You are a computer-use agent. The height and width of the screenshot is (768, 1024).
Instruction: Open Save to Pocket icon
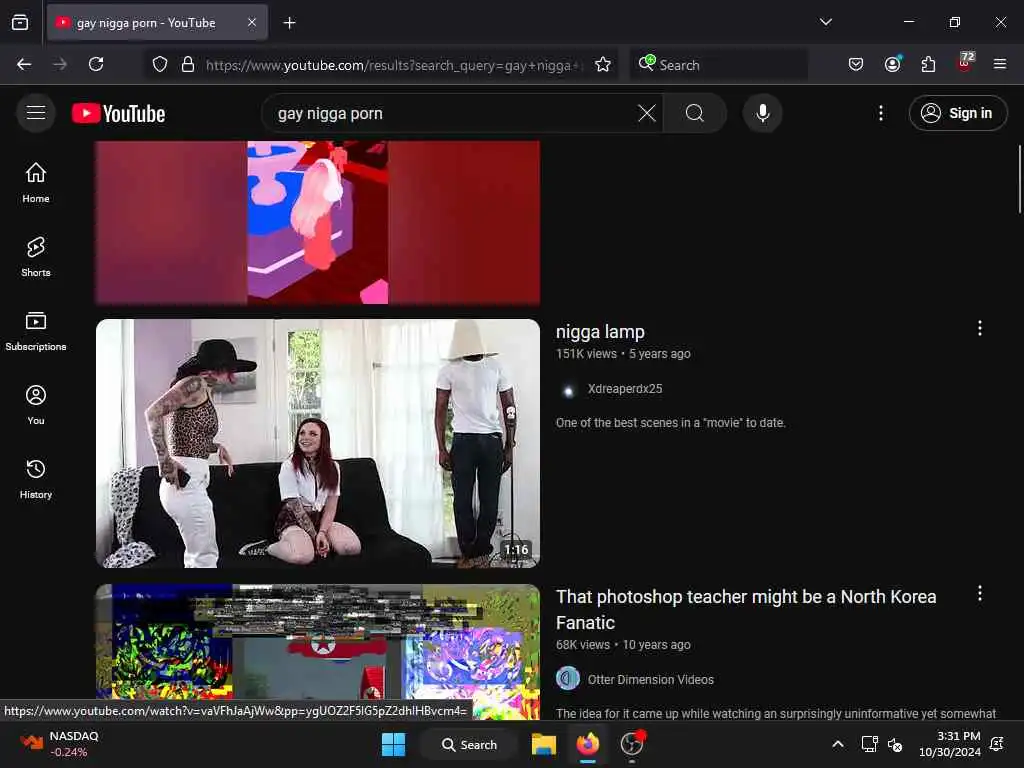[856, 64]
